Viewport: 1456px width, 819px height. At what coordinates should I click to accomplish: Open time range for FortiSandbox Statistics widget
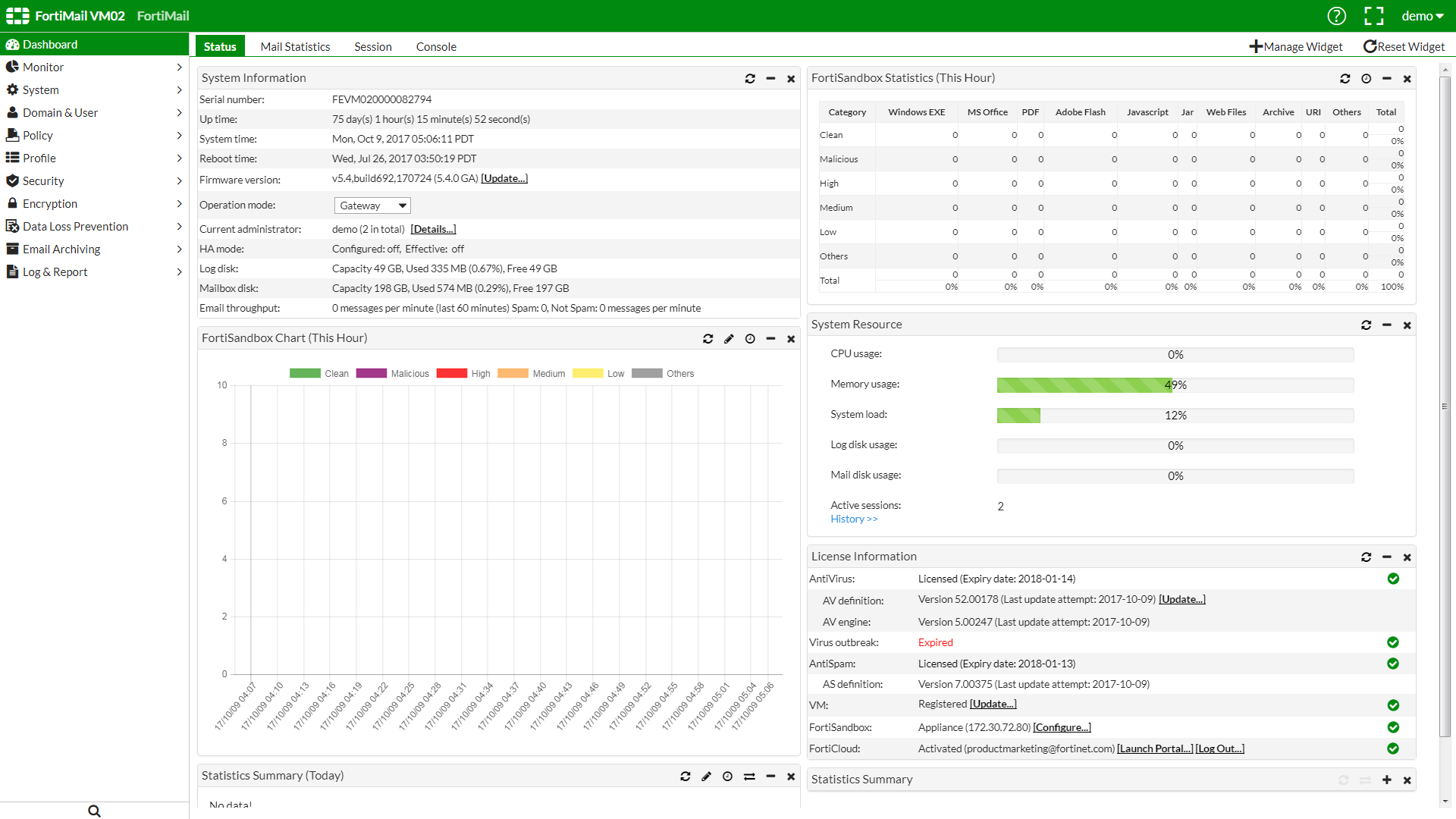[1366, 79]
